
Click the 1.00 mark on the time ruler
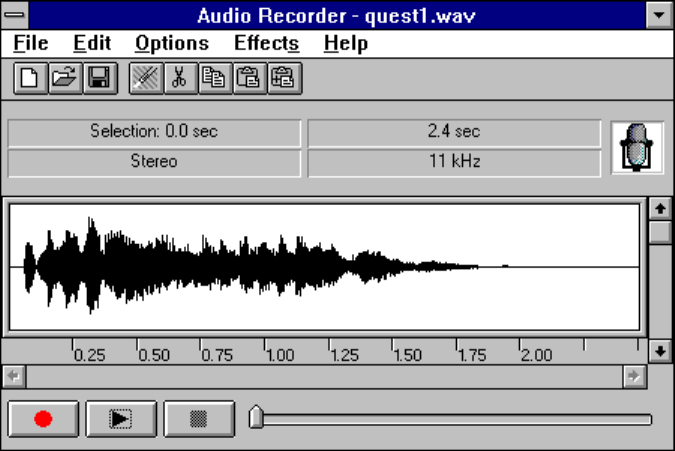click(279, 355)
